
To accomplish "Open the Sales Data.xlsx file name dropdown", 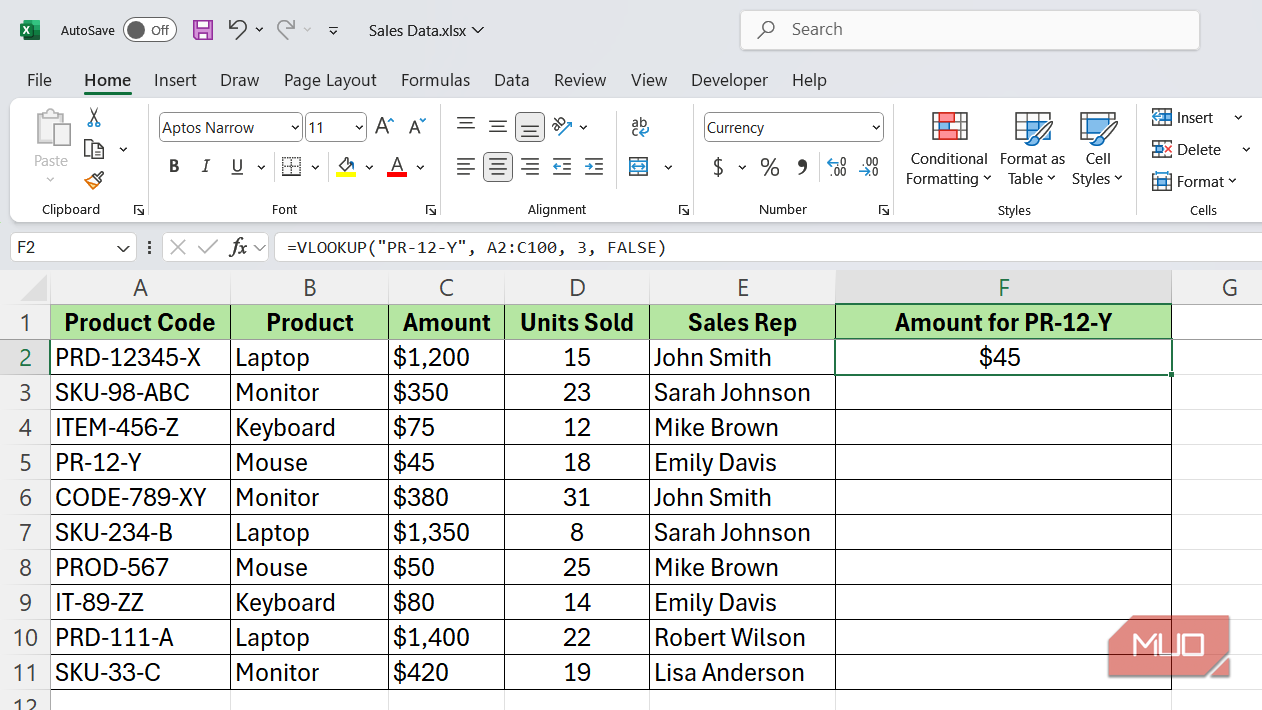I will click(x=426, y=30).
